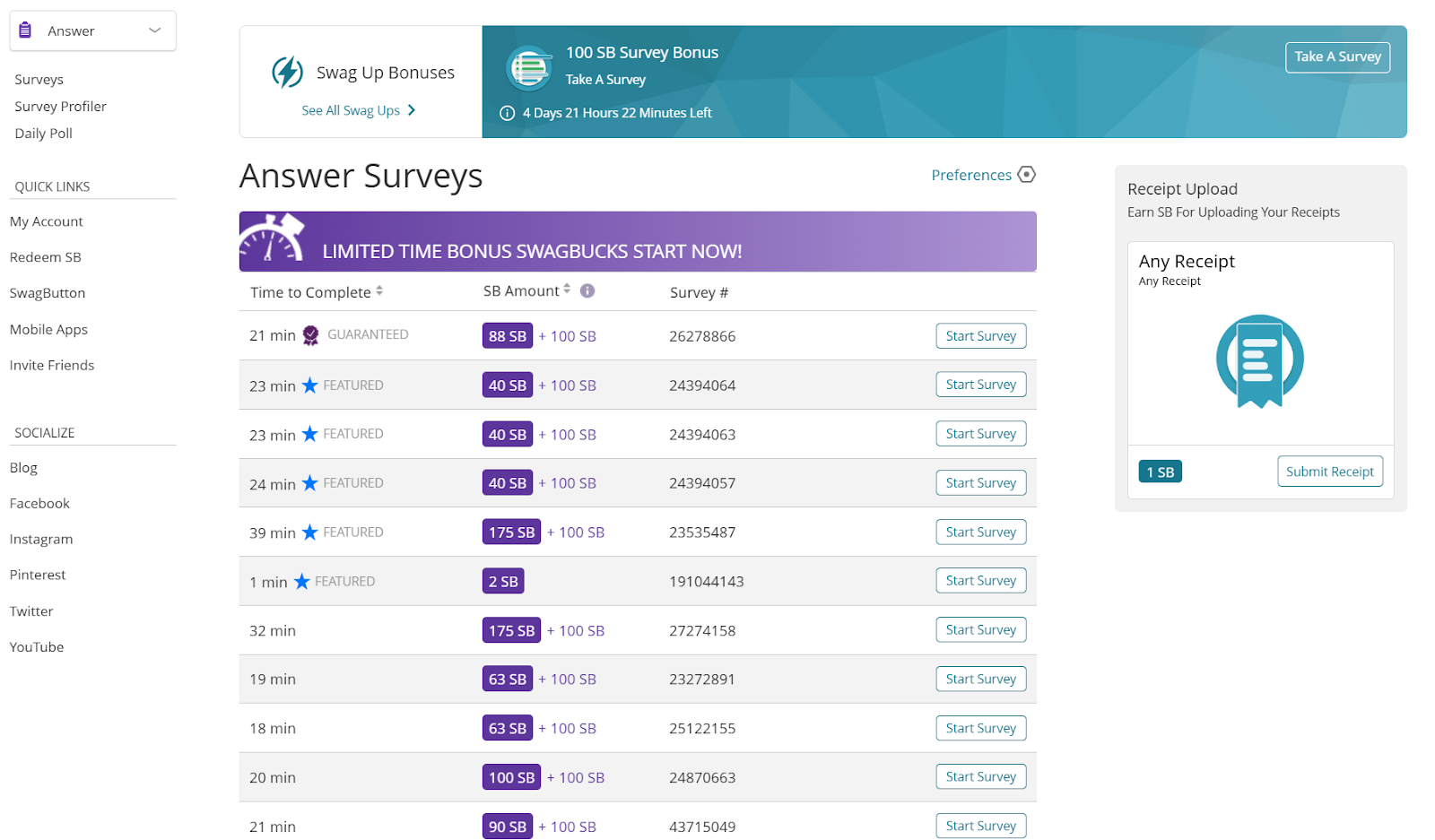Click the stopwatch icon in the purple banner
1435x840 pixels.
click(x=272, y=239)
